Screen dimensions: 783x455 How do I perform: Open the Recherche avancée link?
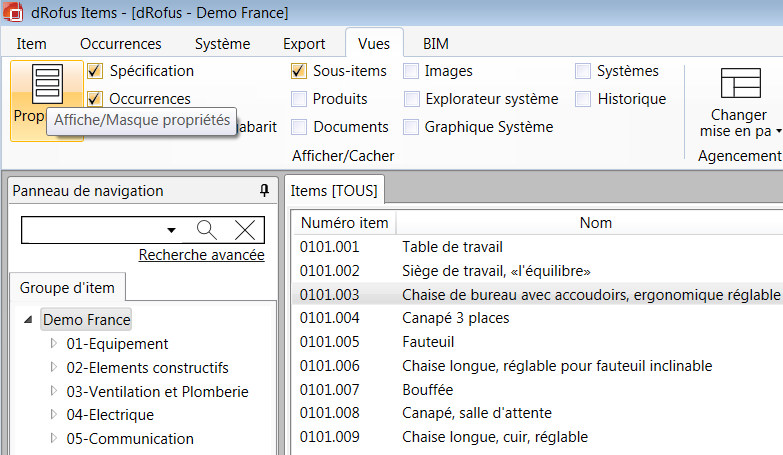click(x=201, y=255)
